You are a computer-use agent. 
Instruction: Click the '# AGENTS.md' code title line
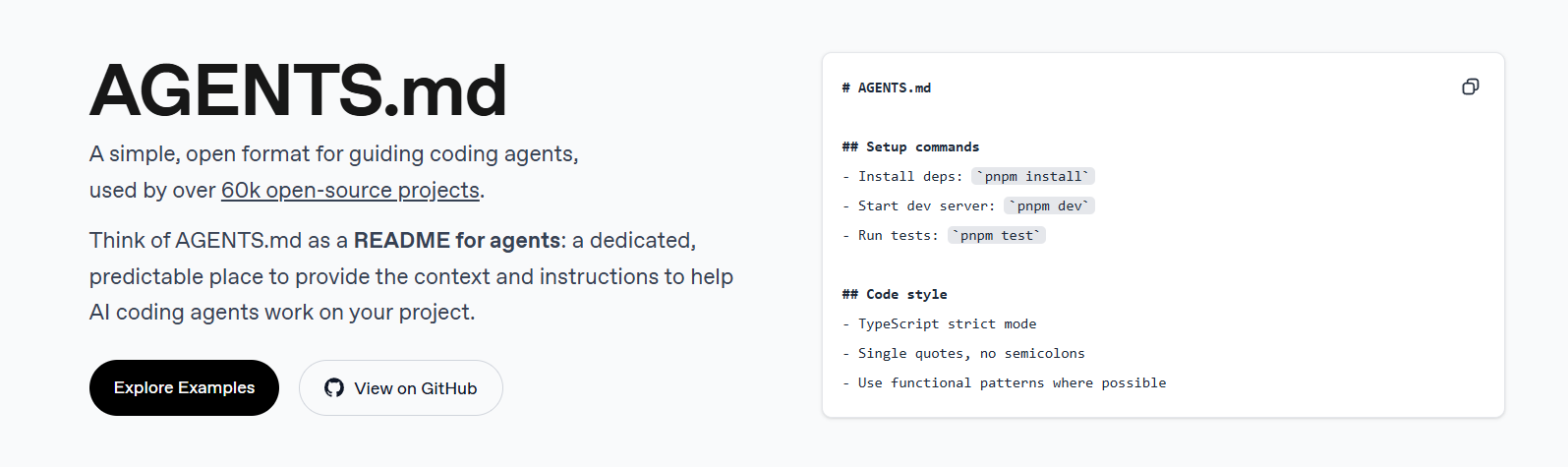click(887, 88)
